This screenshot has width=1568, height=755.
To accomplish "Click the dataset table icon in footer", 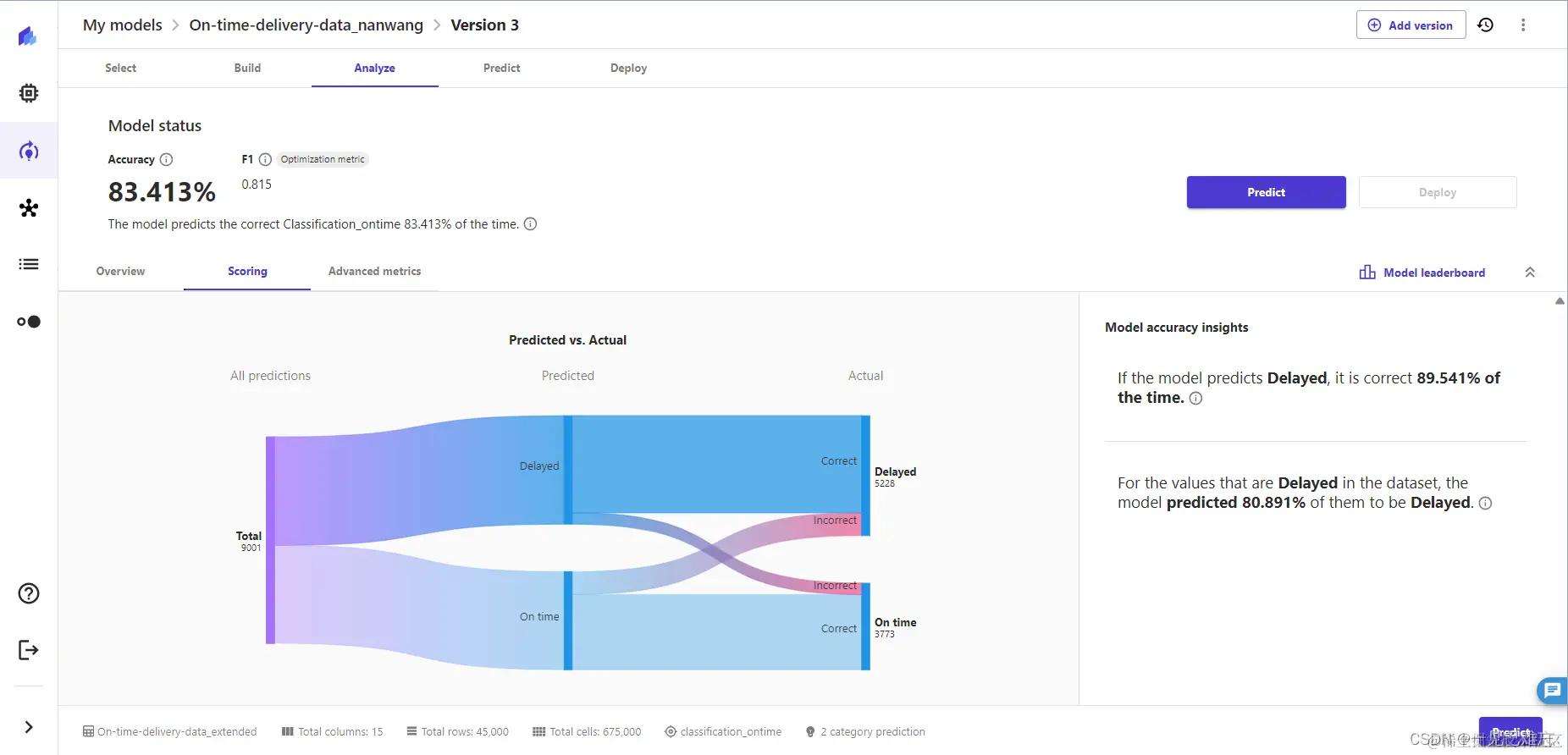I will pos(88,731).
